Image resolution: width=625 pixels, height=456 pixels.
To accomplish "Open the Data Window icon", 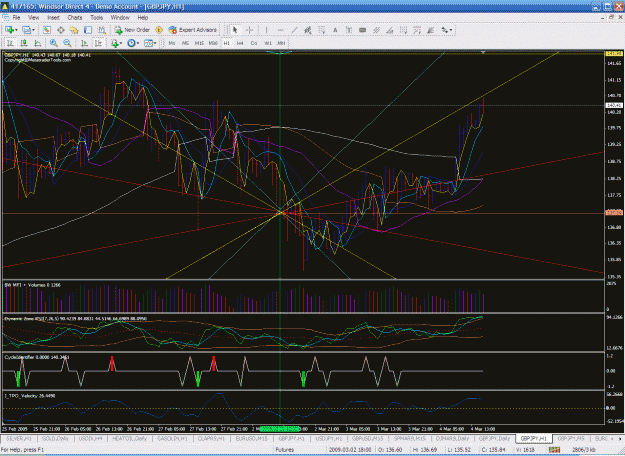I will click(x=61, y=30).
